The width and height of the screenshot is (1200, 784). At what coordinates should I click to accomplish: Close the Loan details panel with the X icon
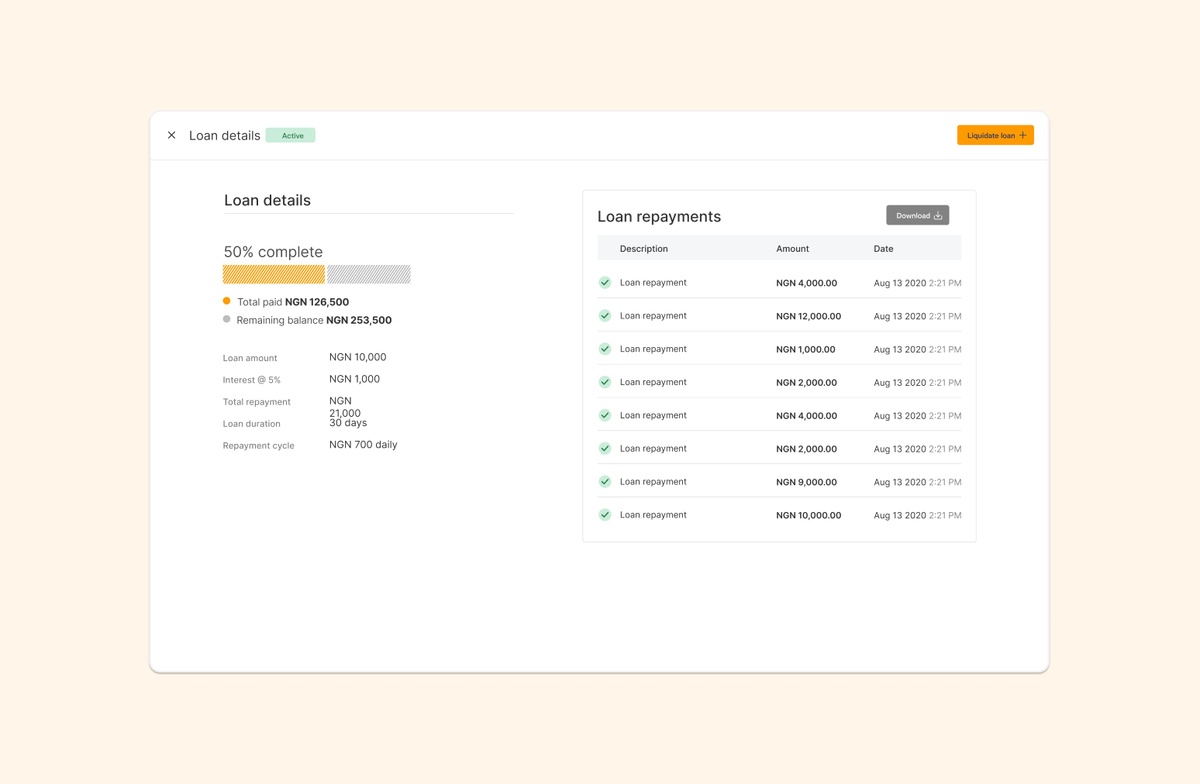click(171, 135)
